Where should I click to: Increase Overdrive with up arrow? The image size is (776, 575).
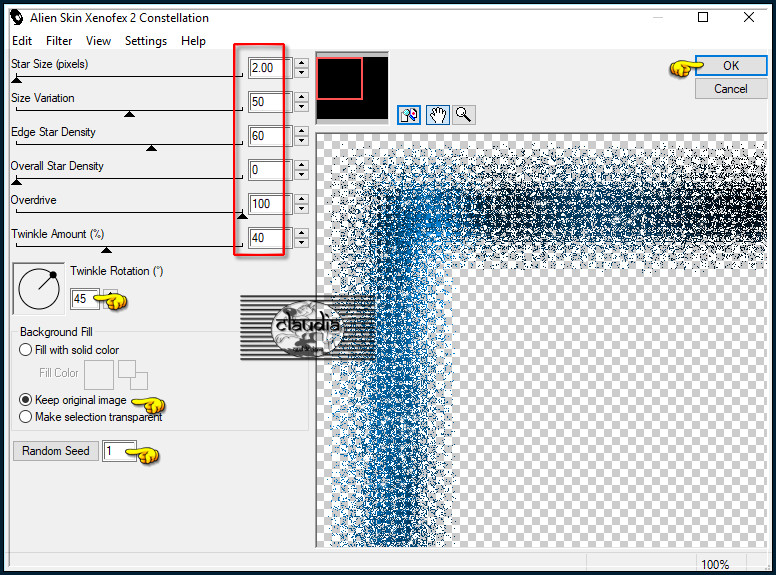[301, 199]
